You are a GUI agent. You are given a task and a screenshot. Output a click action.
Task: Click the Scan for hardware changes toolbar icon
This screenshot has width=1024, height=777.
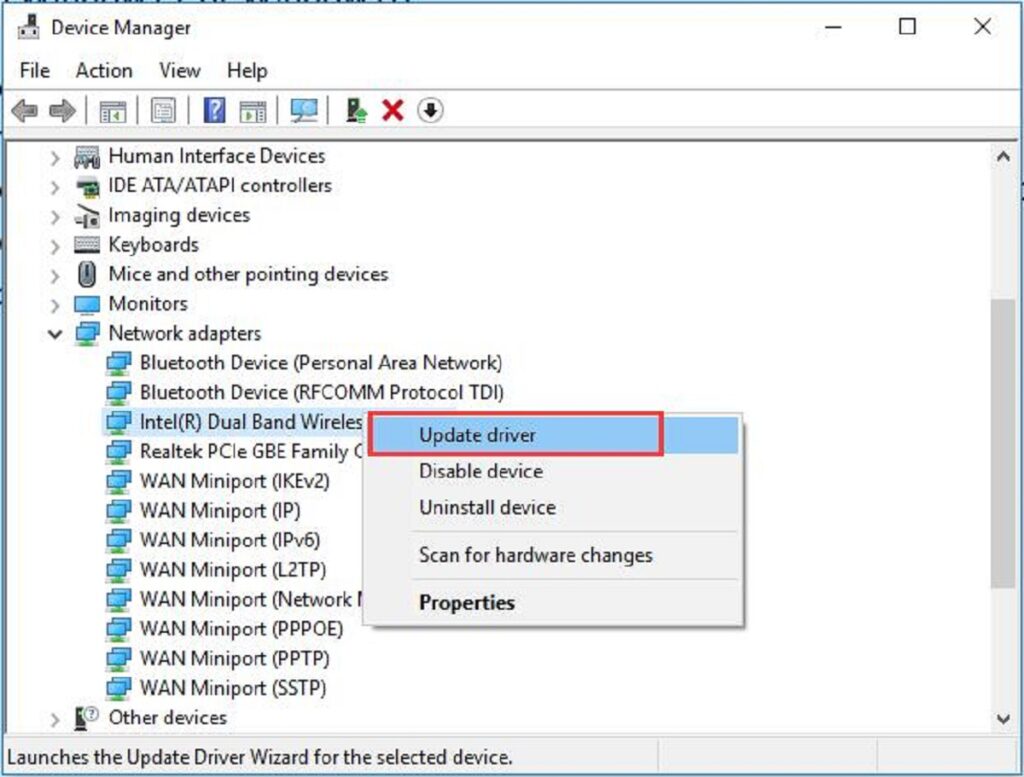(x=305, y=110)
